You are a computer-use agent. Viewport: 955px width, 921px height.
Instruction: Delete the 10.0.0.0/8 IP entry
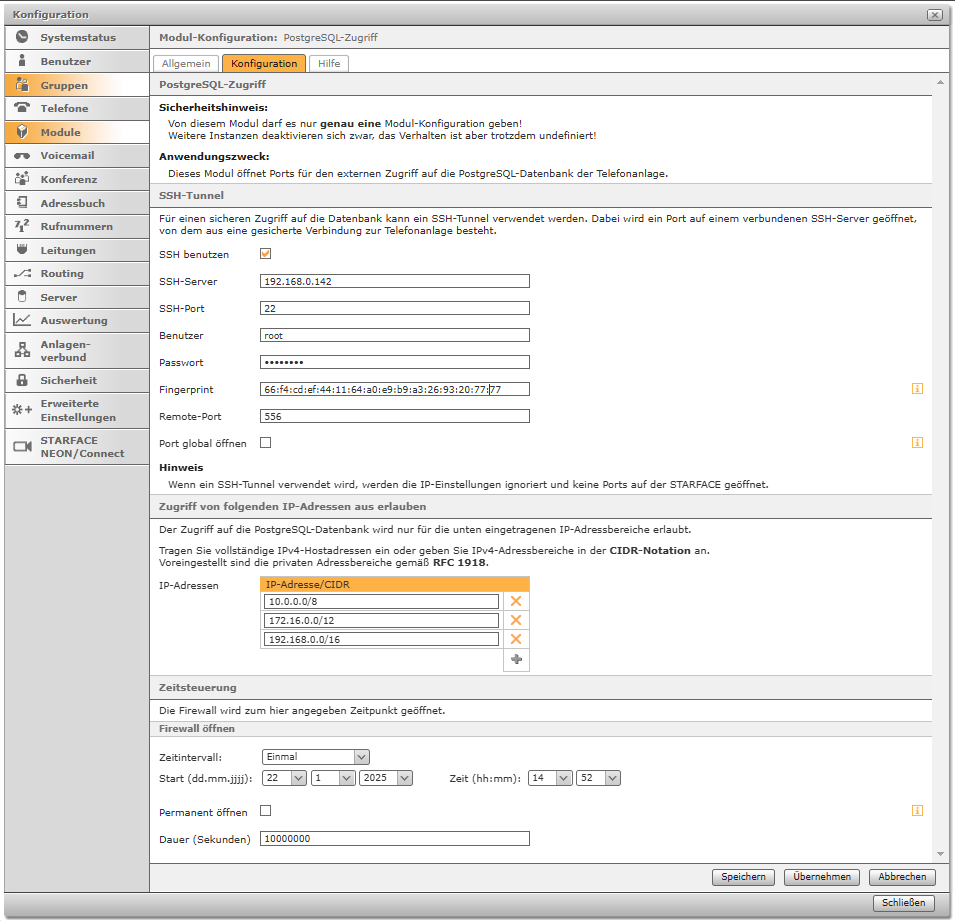coord(516,602)
